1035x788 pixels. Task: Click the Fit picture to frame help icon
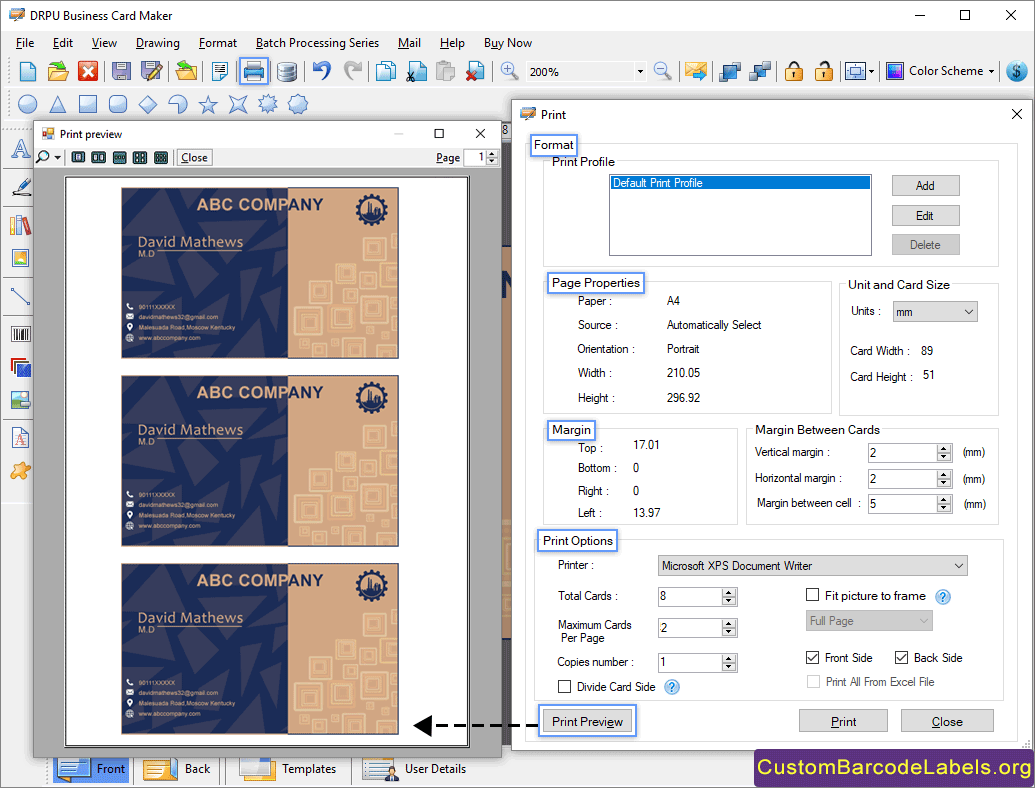coord(943,597)
